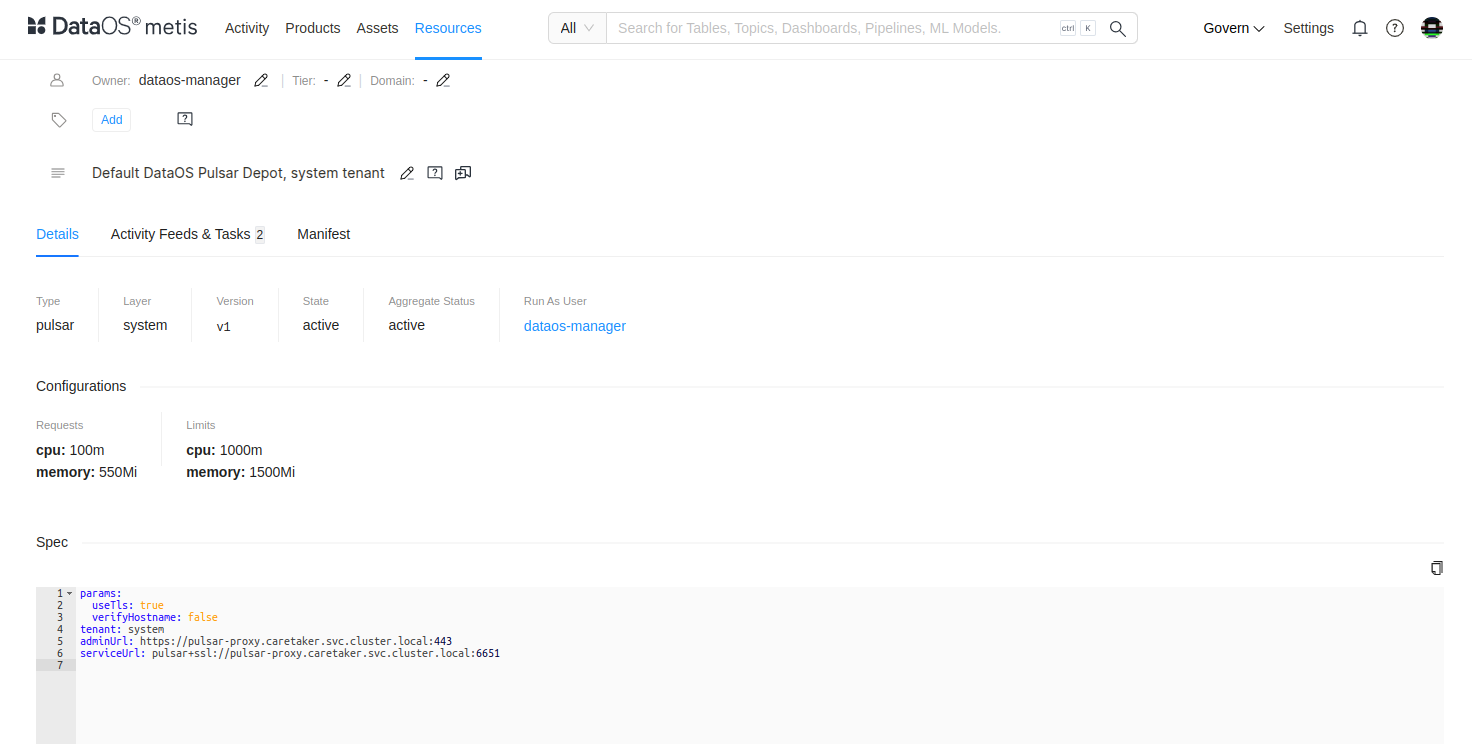Open the description conversation thread icon

[x=463, y=173]
